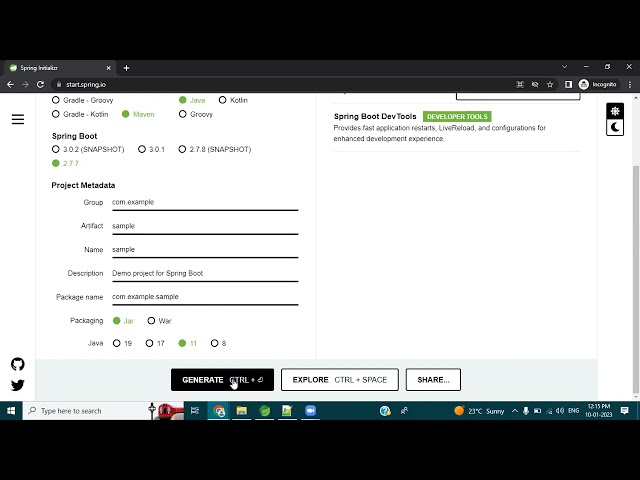Image resolution: width=640 pixels, height=480 pixels.
Task: Select Kotlin language option
Action: [233, 100]
